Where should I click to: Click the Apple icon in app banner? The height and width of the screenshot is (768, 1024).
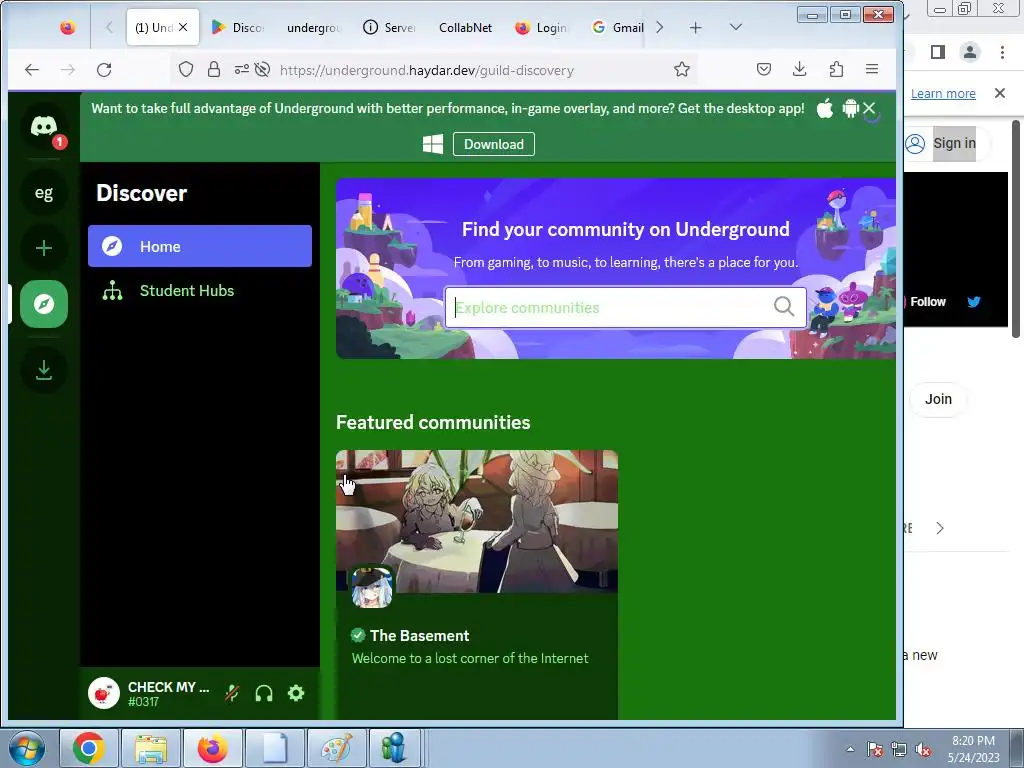point(825,108)
